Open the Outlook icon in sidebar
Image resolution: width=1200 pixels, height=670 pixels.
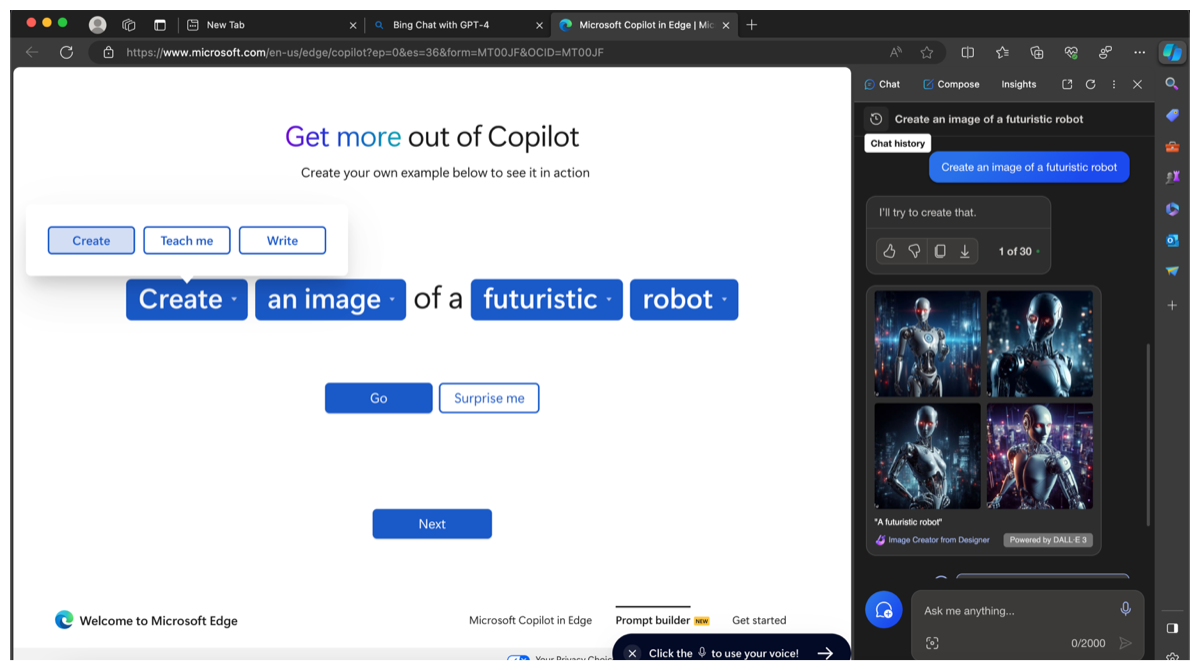[x=1172, y=240]
